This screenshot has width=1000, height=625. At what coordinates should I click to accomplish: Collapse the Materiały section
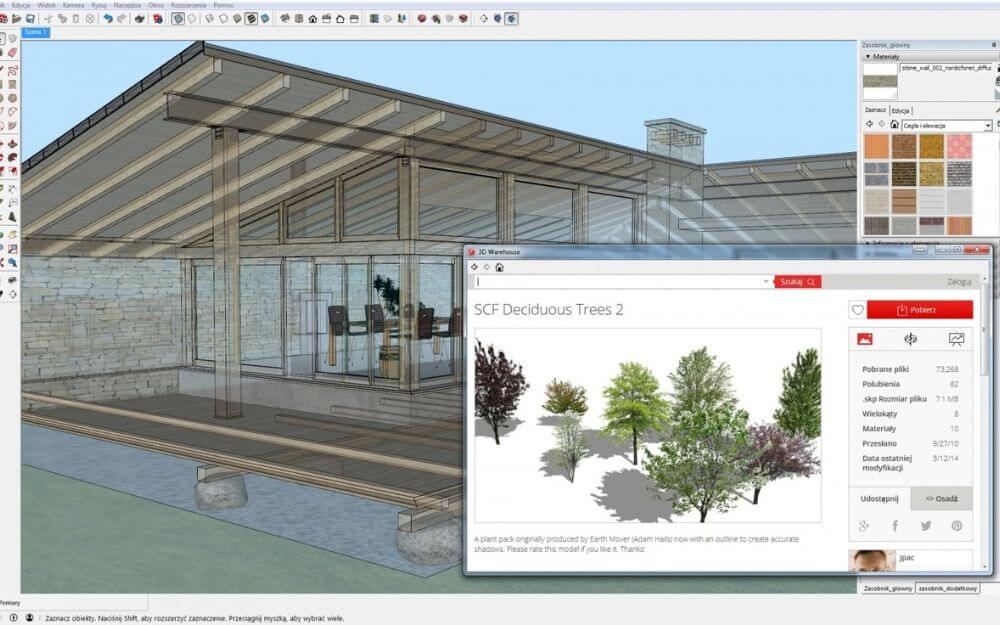click(x=867, y=57)
